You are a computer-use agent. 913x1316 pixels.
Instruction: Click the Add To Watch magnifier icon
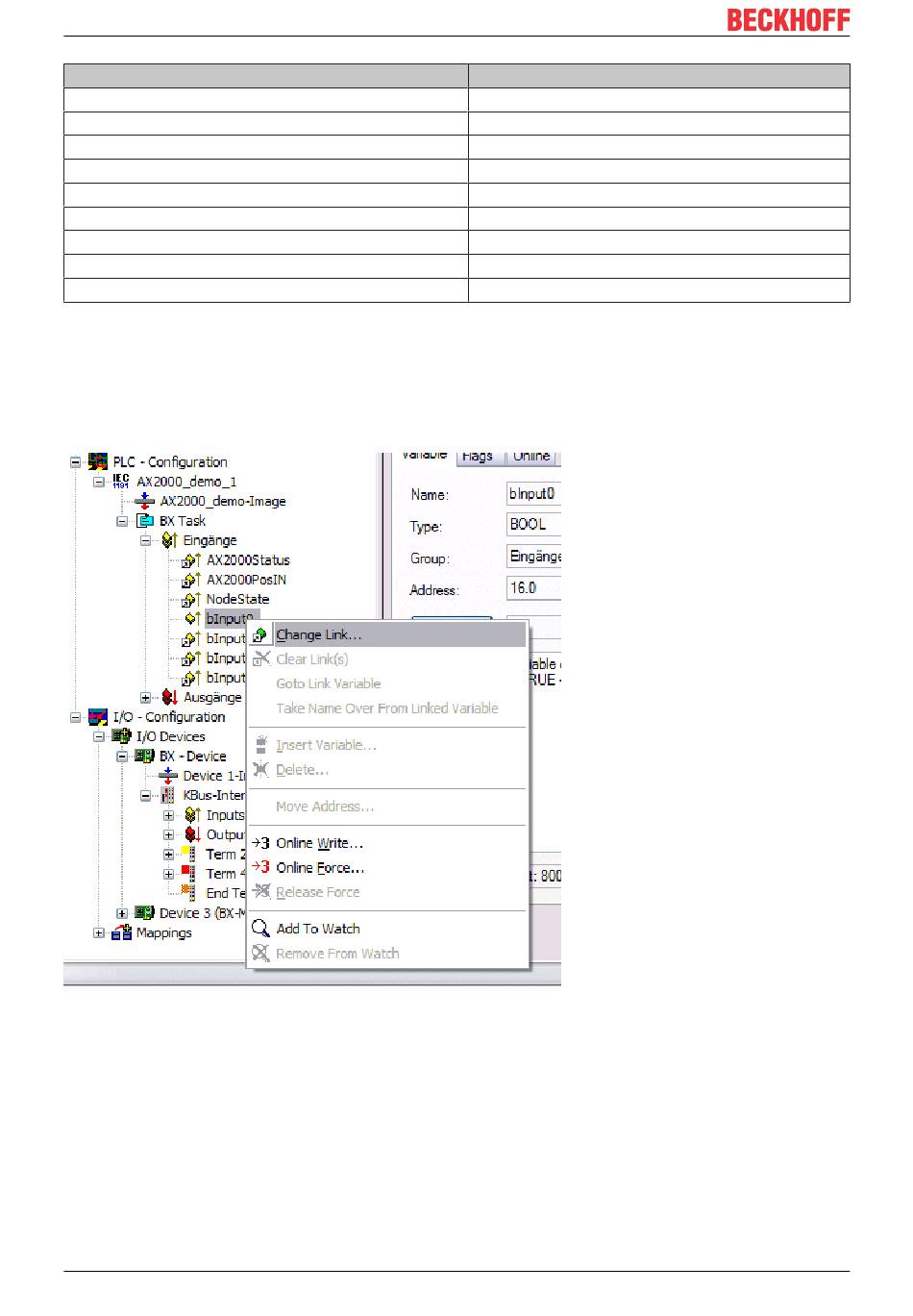pos(260,929)
